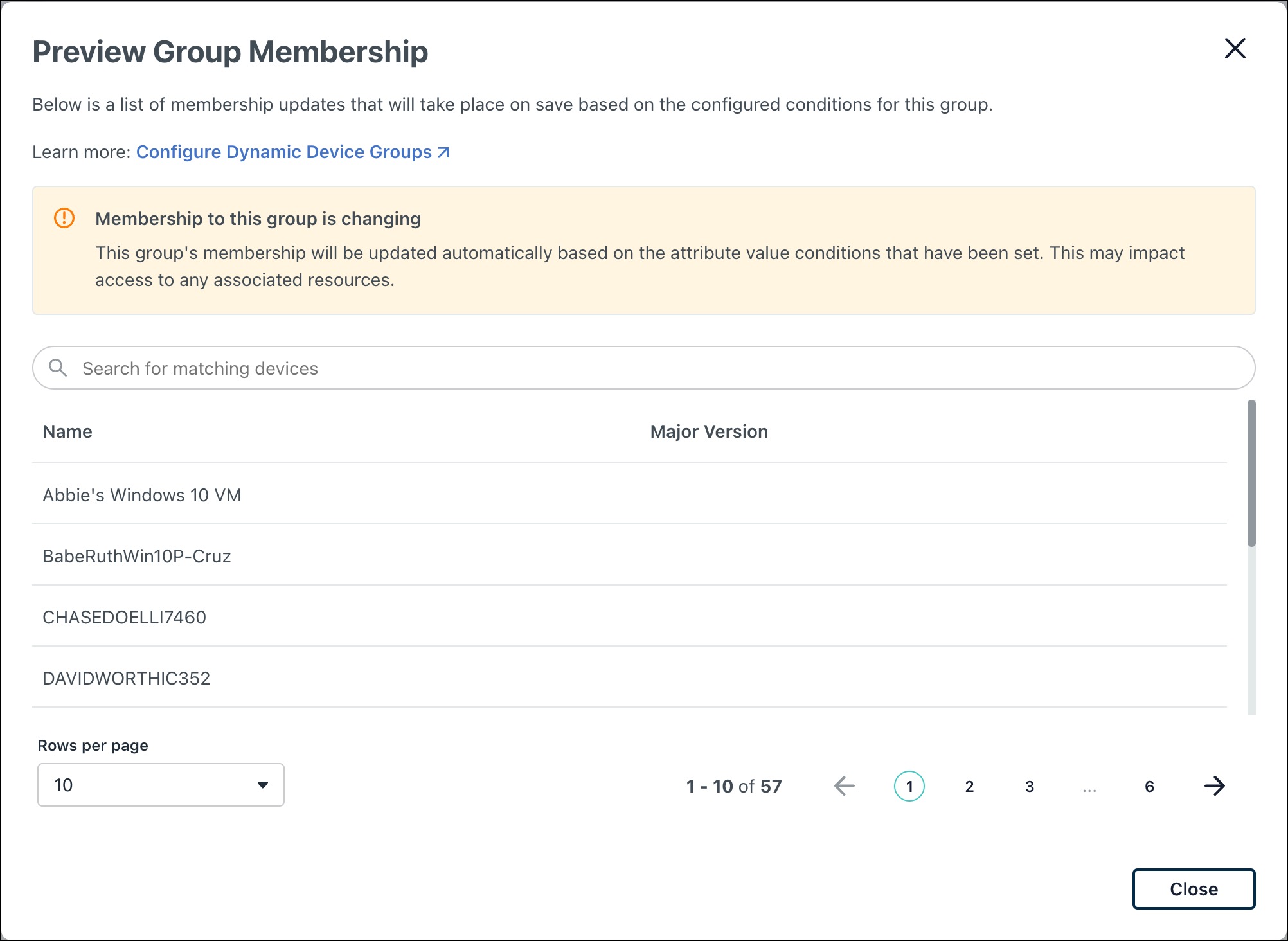Viewport: 1288px width, 941px height.
Task: Click the previous page left arrow
Action: pyautogui.click(x=844, y=785)
